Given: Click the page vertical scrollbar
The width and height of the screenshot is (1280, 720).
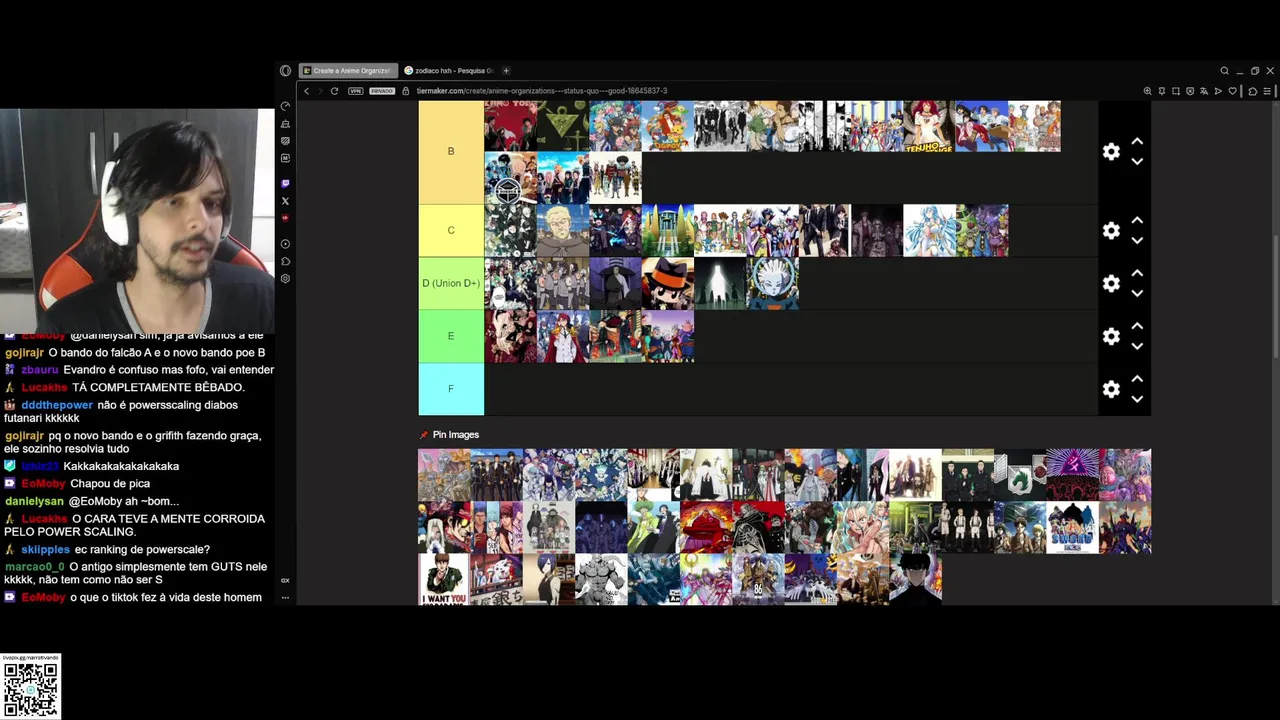Looking at the screenshot, I should click(1274, 295).
